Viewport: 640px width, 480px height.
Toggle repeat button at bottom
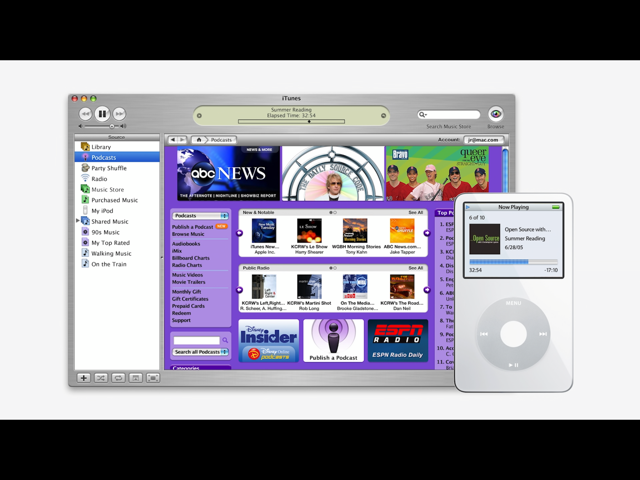click(x=118, y=378)
